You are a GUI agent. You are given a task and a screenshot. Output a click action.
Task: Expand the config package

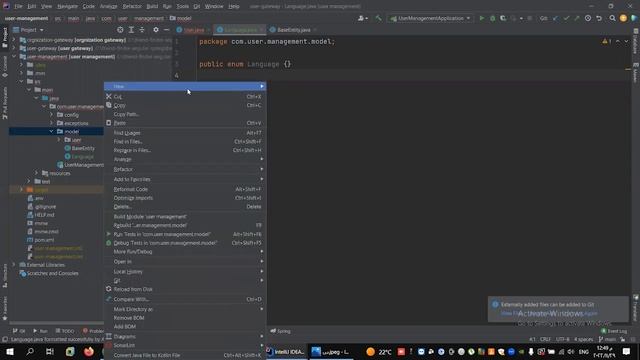click(x=51, y=115)
